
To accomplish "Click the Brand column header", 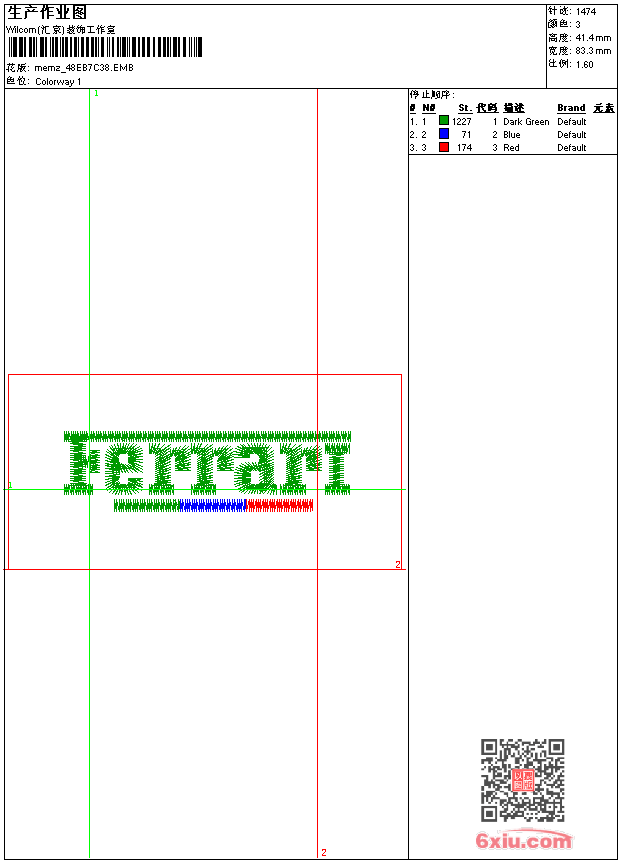I will 571,108.
